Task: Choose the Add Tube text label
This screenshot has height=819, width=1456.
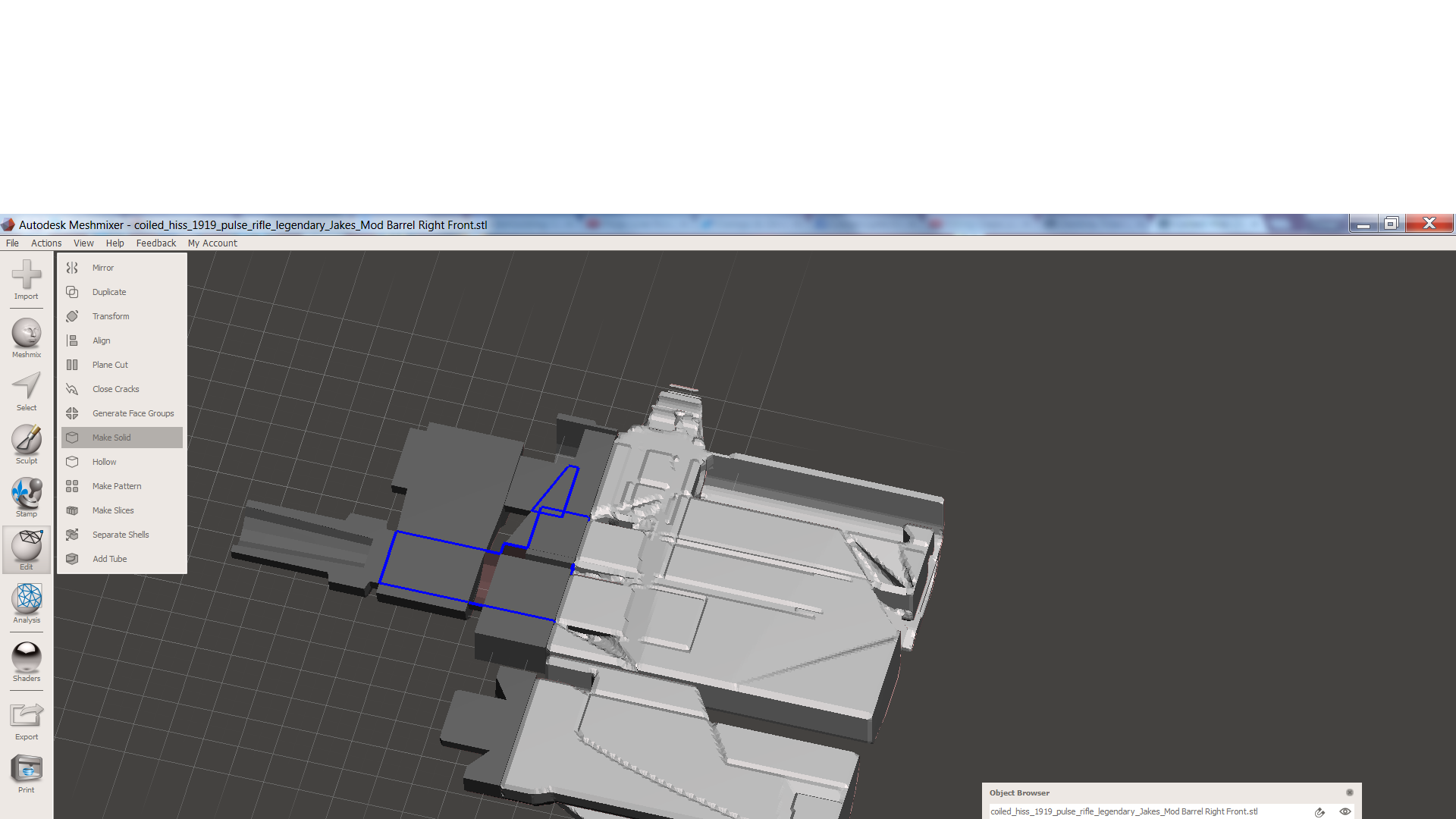Action: point(110,559)
